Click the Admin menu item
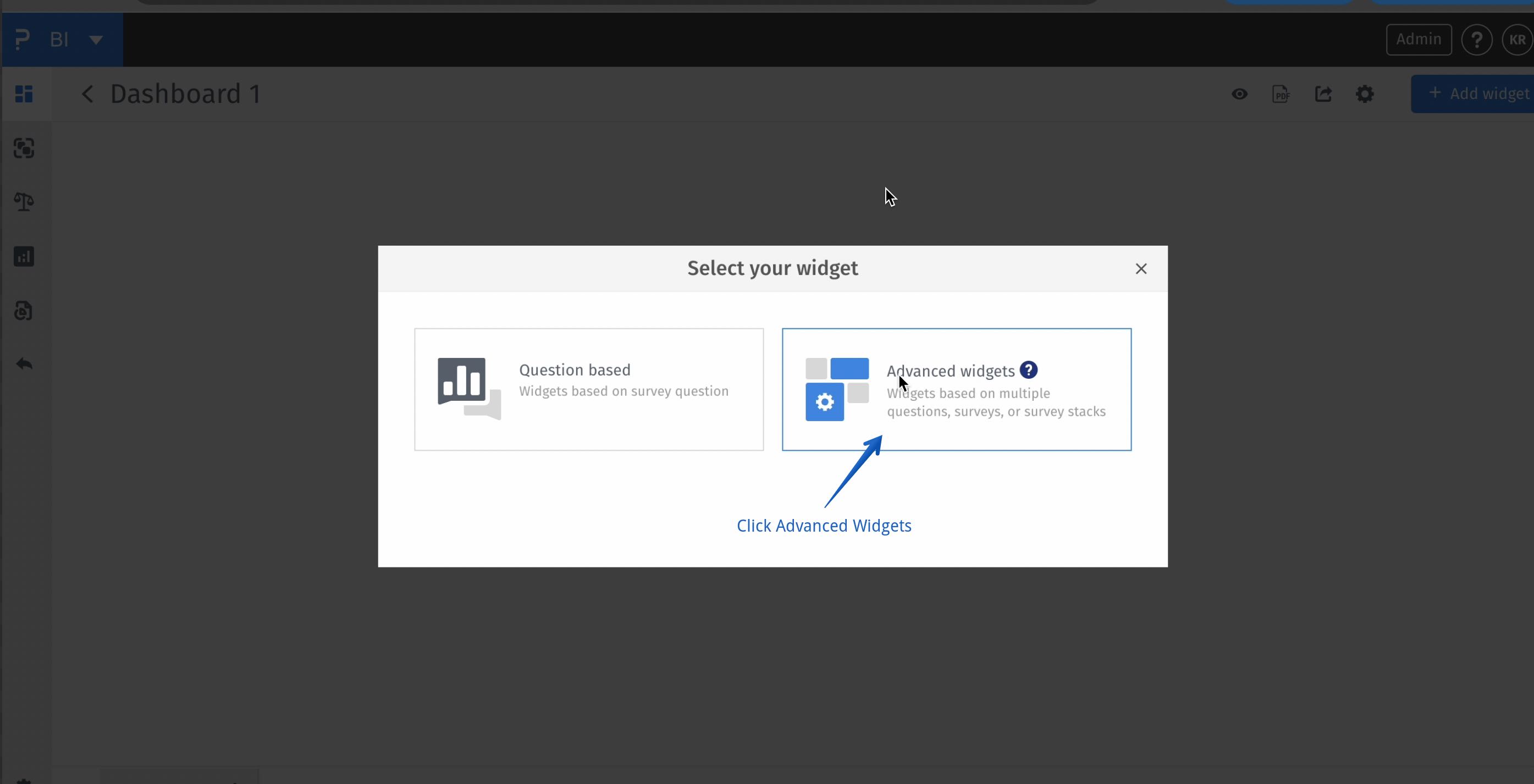 (1419, 39)
